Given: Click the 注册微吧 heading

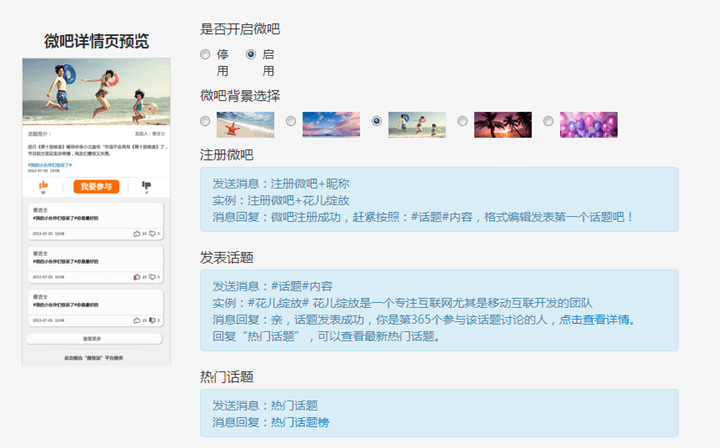Looking at the screenshot, I should (226, 155).
